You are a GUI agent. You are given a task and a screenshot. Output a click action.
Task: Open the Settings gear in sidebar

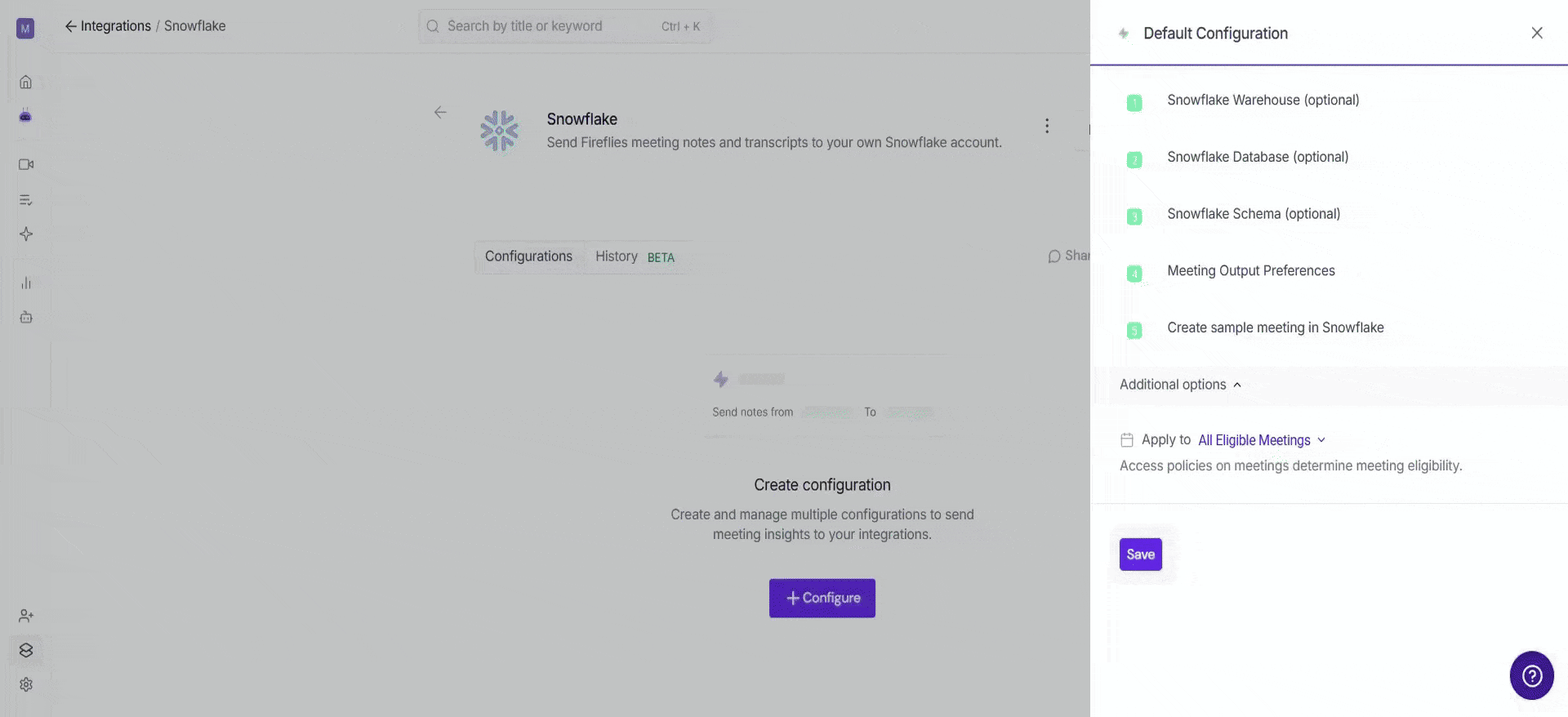click(26, 684)
